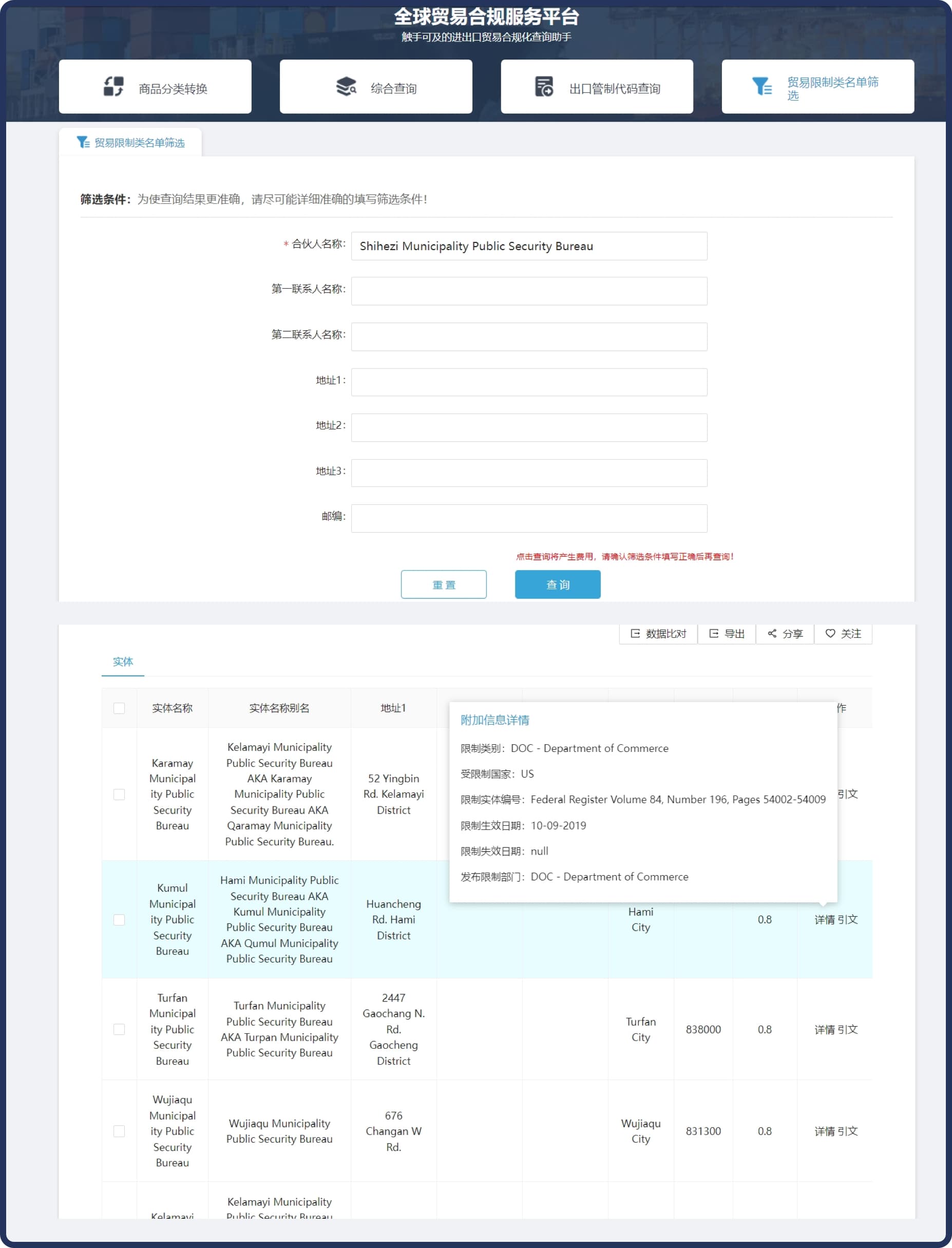Image resolution: width=952 pixels, height=1248 pixels.
Task: Click the 附加信息详情 popup title
Action: (x=494, y=720)
